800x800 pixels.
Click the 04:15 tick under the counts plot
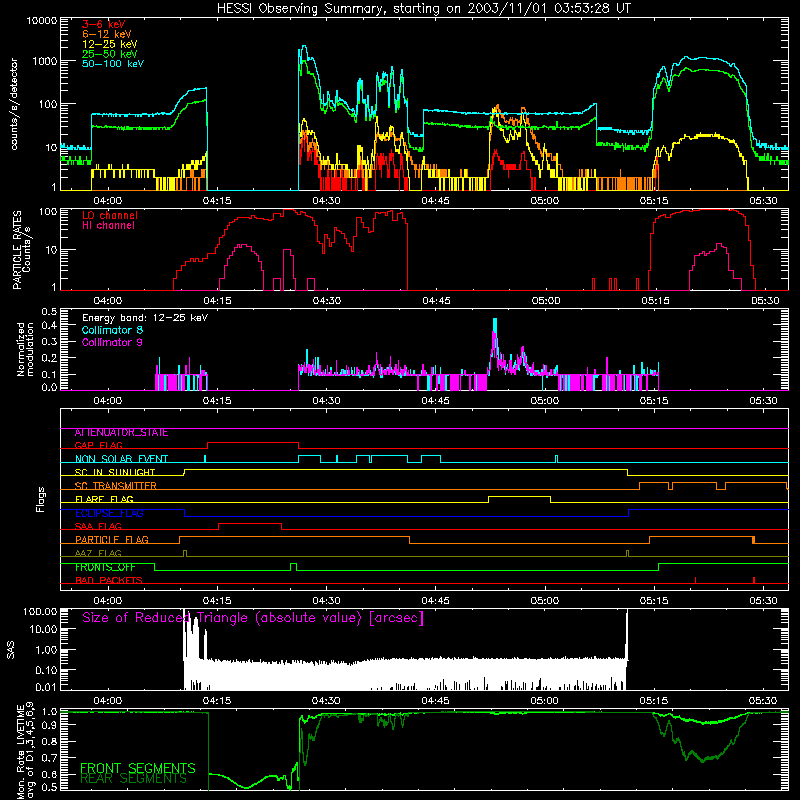click(217, 201)
